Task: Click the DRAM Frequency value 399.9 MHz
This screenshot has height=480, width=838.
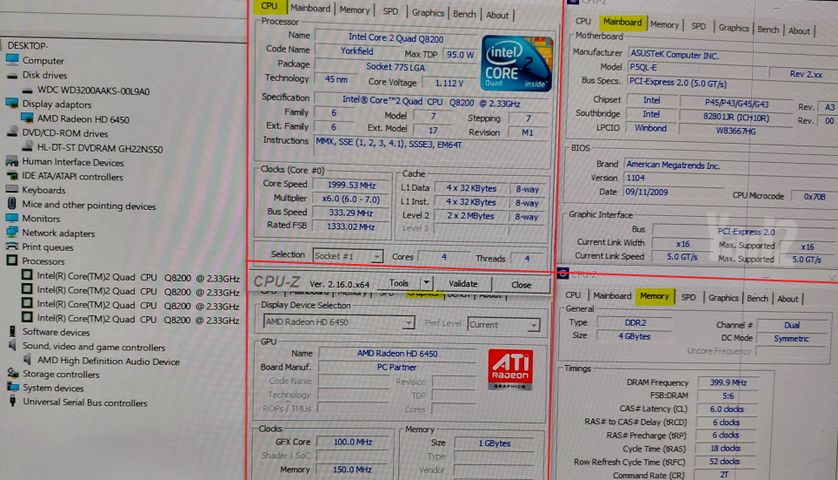Action: (x=728, y=383)
